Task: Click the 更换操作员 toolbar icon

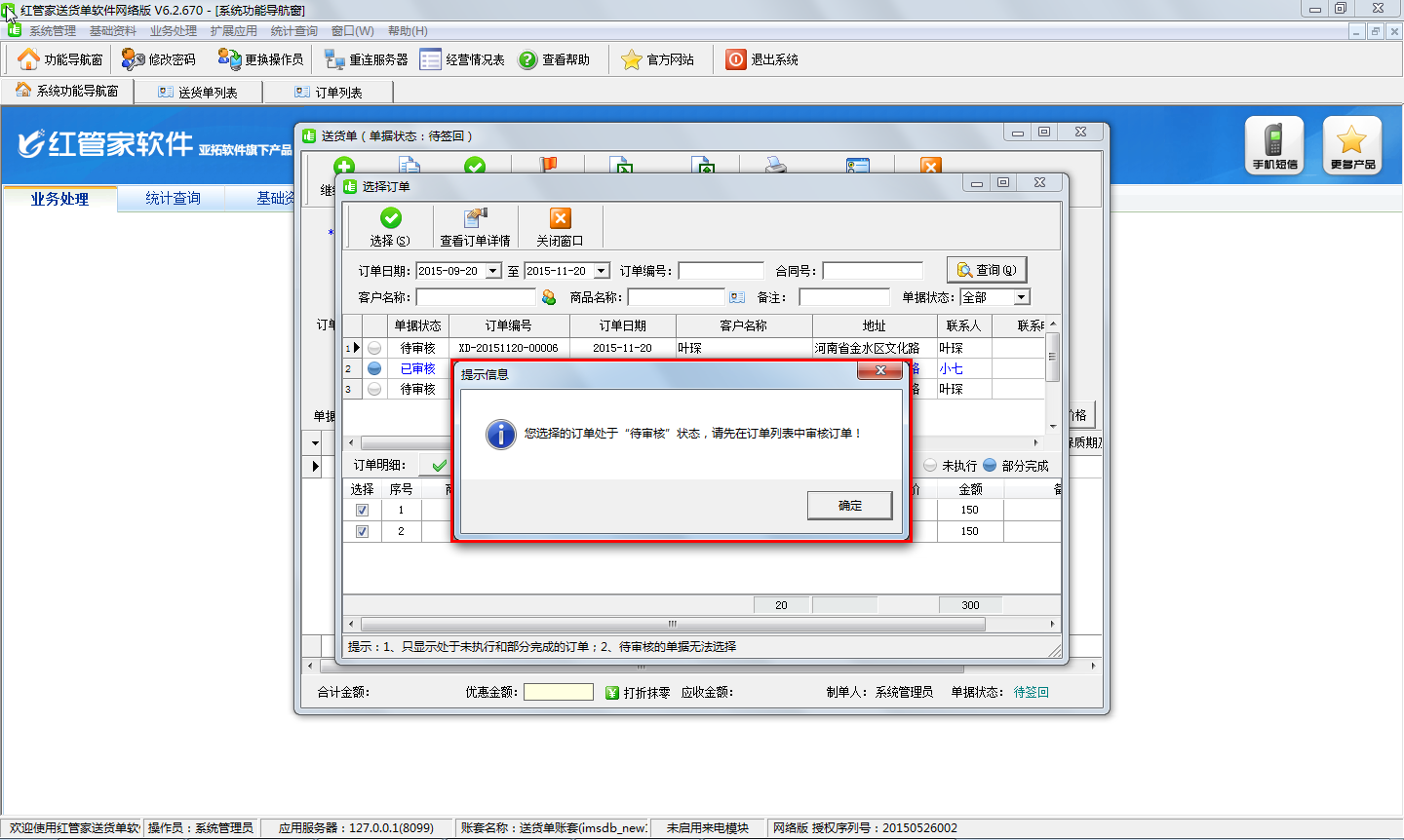Action: 229,59
